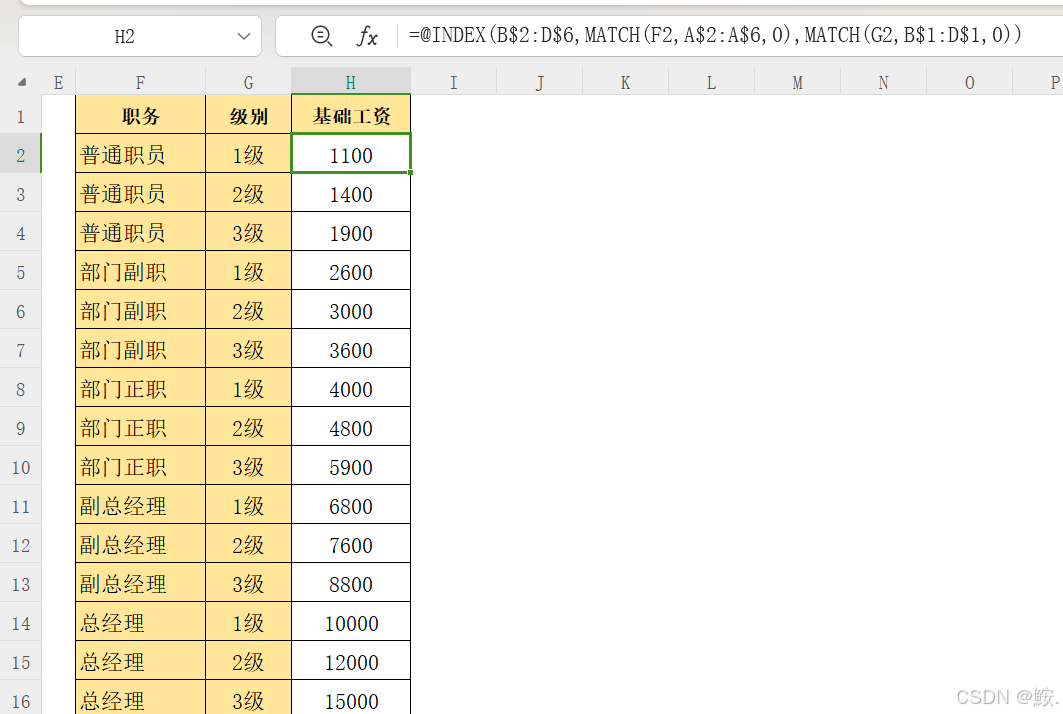Select the cell with value 3600
Screen dimensions: 1063x714
[351, 349]
